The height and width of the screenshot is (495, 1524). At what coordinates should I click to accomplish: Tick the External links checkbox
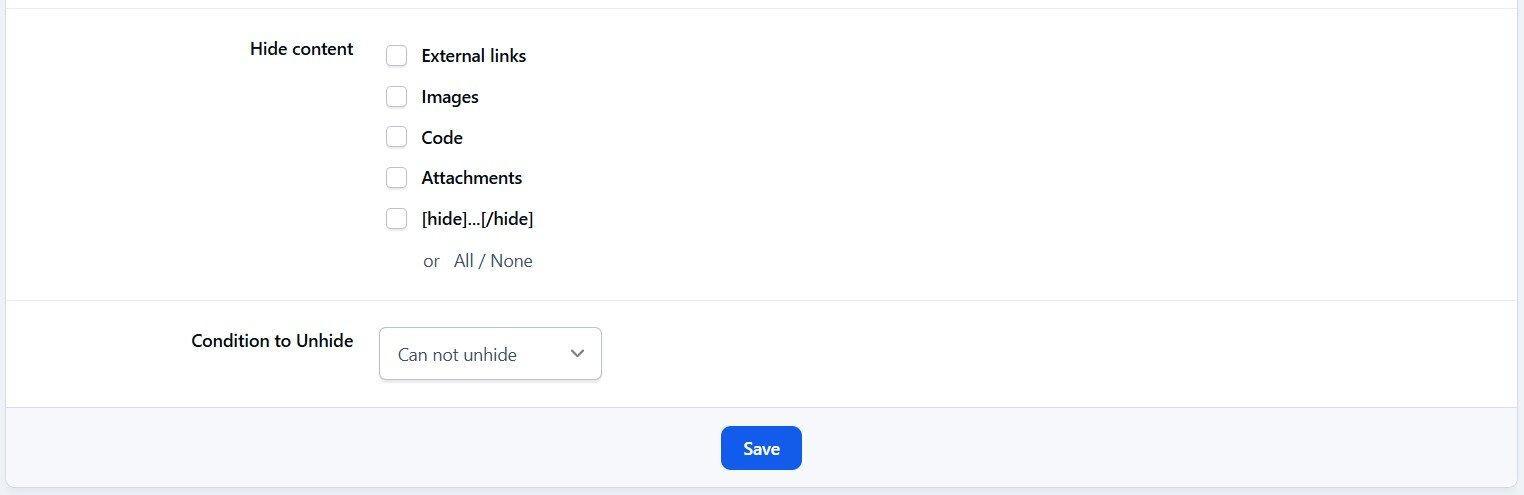[x=397, y=56]
